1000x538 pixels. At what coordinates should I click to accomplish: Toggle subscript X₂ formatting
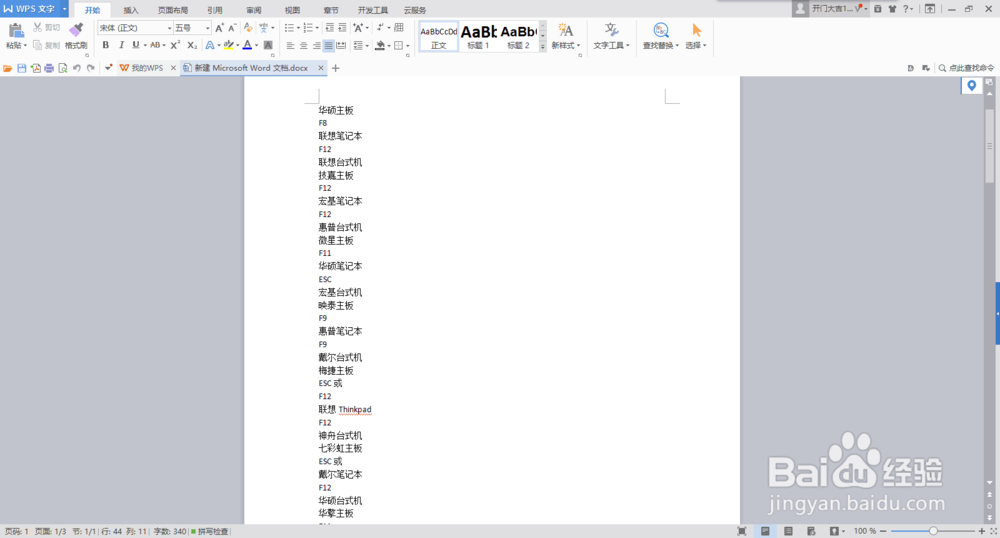192,45
